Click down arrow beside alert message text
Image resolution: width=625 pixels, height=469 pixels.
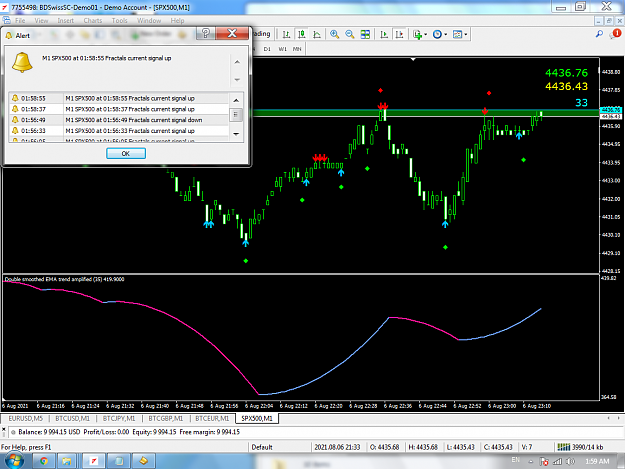(x=237, y=80)
